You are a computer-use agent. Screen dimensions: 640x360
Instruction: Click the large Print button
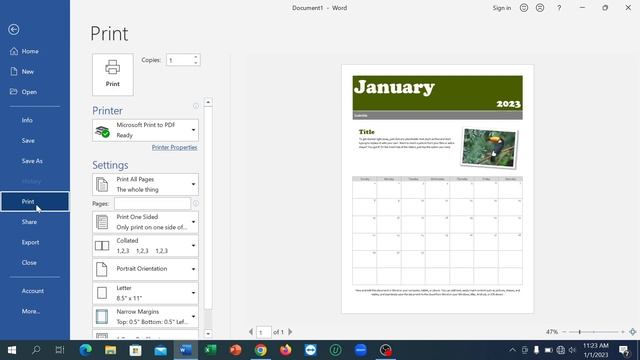(113, 75)
